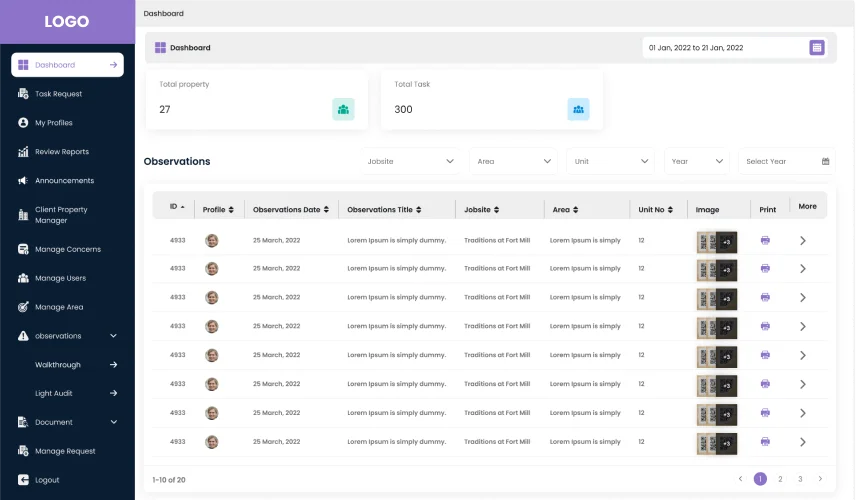
Task: Open the Jobsite filter dropdown
Action: (410, 161)
